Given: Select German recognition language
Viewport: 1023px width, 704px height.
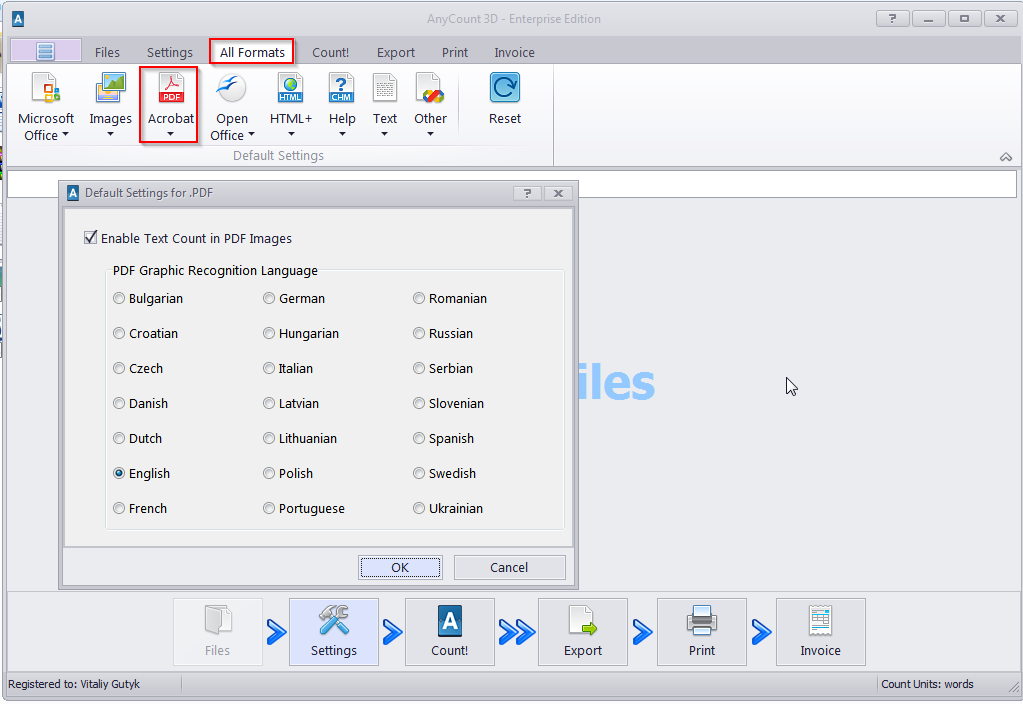Looking at the screenshot, I should click(269, 298).
